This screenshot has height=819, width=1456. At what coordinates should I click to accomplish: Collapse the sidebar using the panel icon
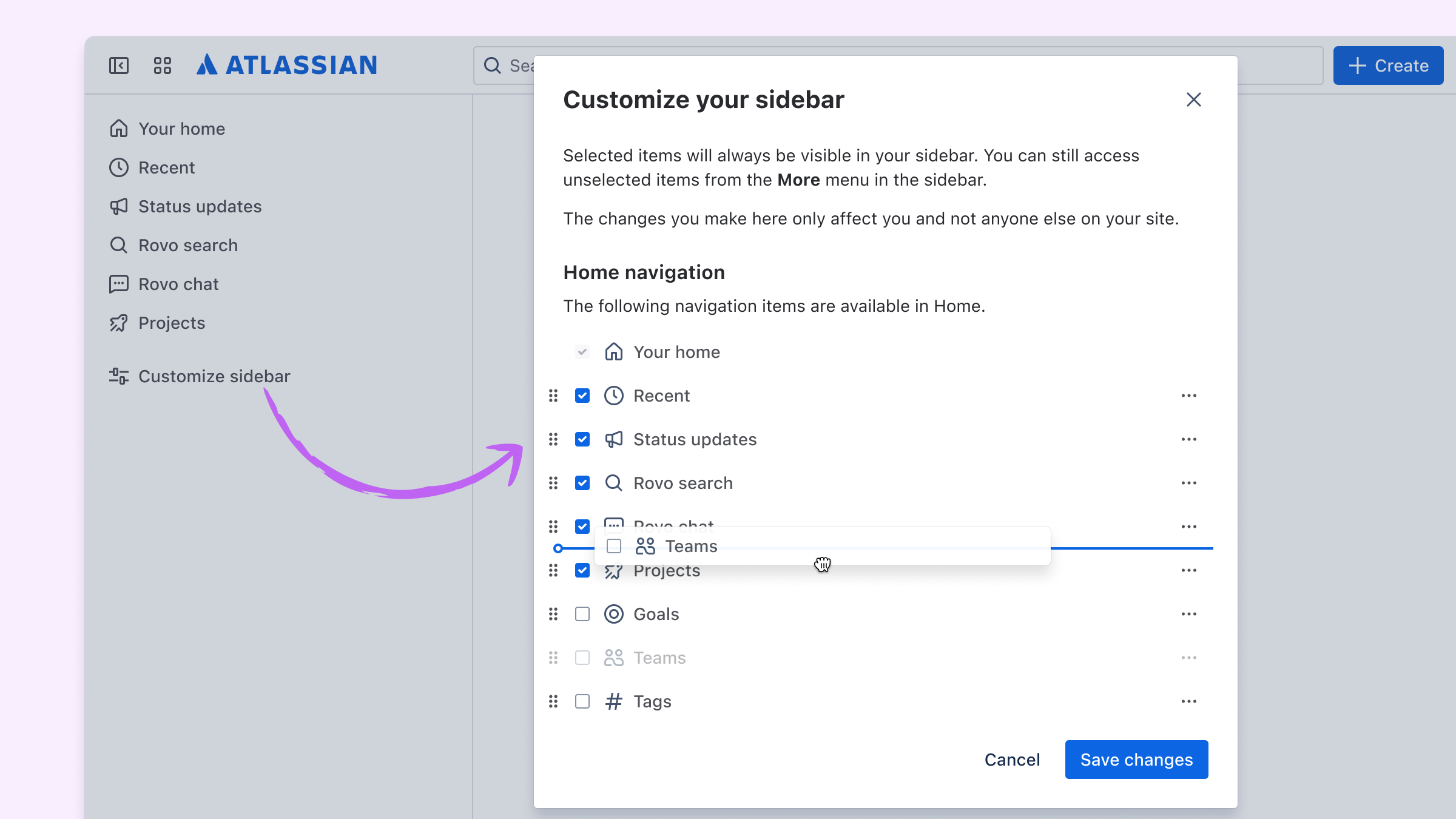[119, 66]
